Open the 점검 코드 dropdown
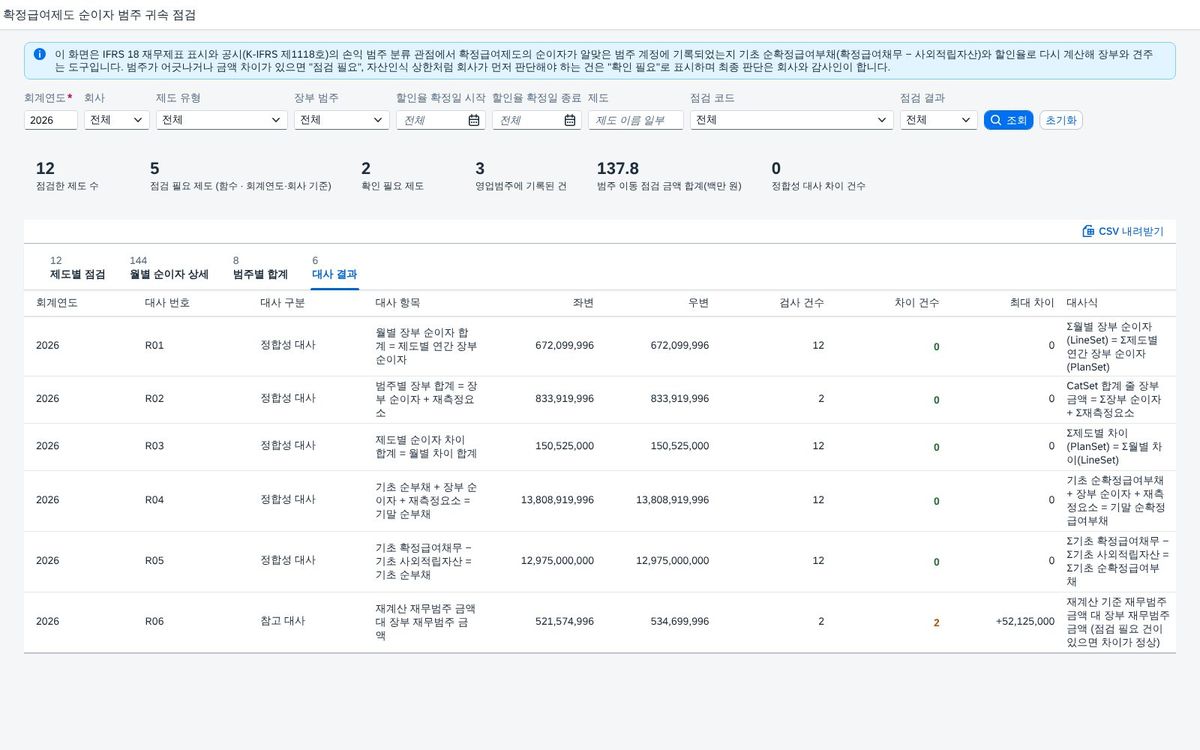The image size is (1200, 750). 791,120
